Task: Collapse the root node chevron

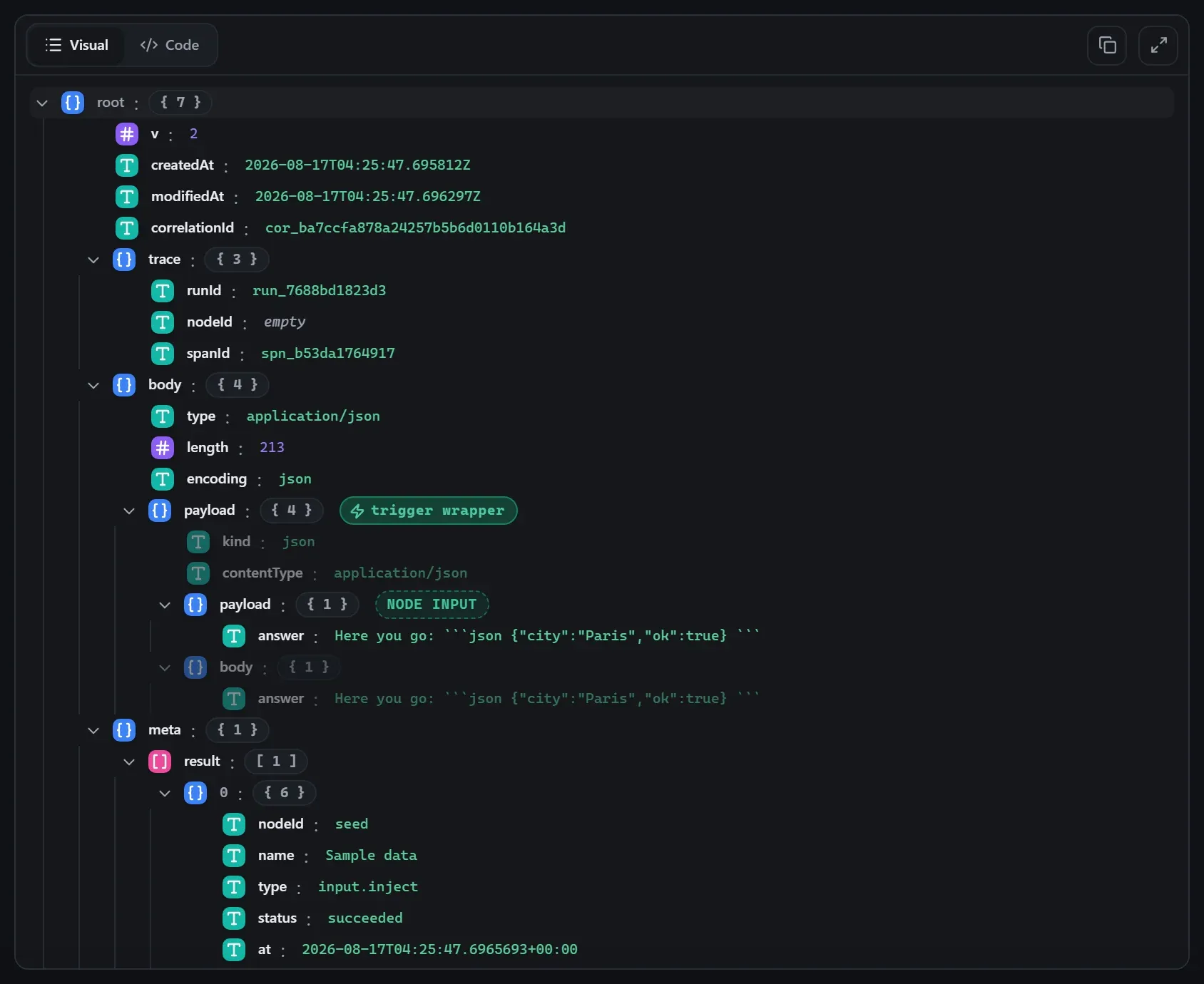Action: [x=42, y=103]
